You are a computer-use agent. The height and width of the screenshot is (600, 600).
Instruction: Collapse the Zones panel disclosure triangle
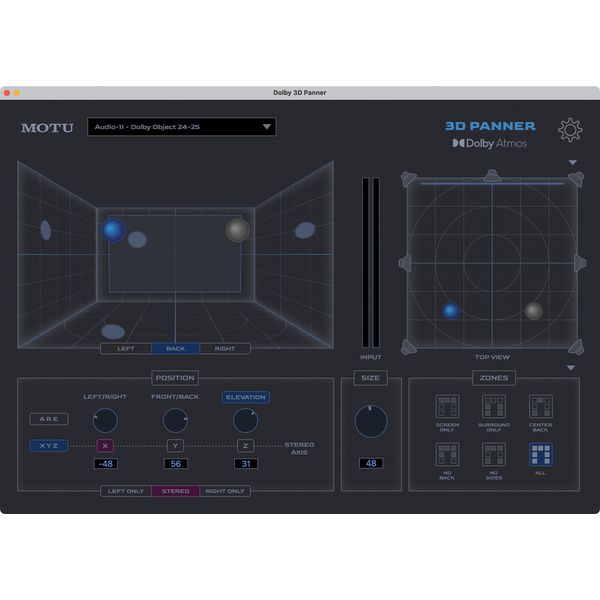click(571, 368)
